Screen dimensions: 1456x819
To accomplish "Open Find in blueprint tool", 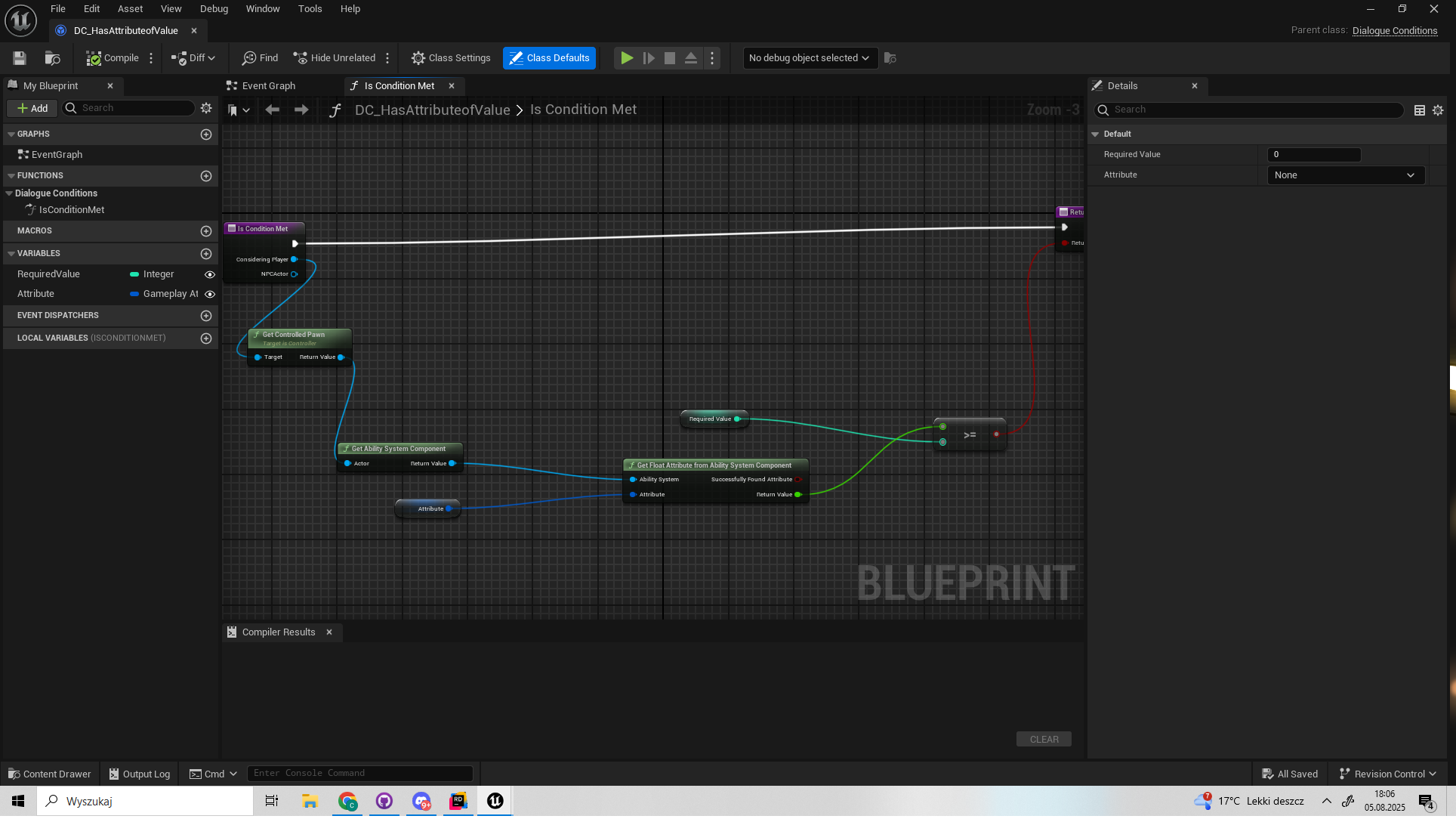I will [x=260, y=58].
